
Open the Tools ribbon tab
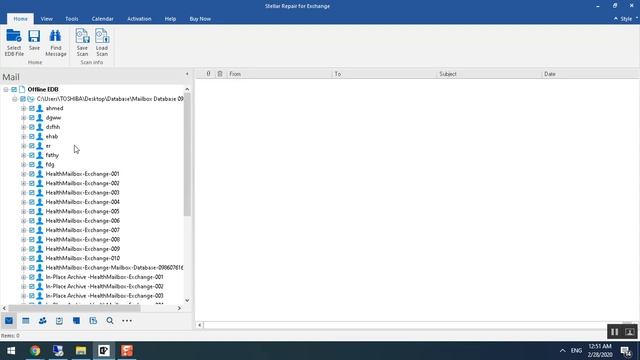[x=72, y=19]
